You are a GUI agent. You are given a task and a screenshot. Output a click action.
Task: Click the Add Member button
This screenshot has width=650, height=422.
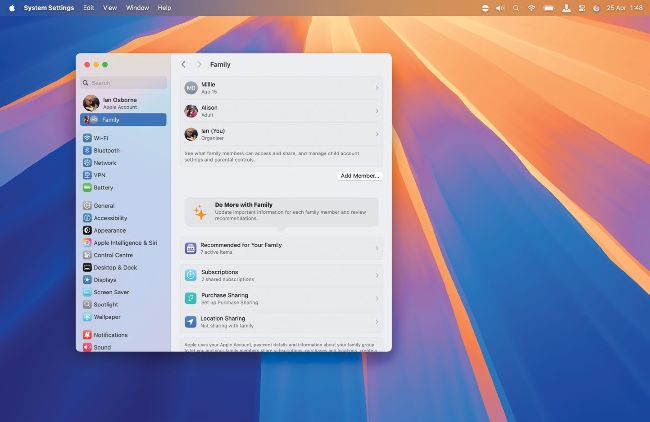(x=359, y=175)
